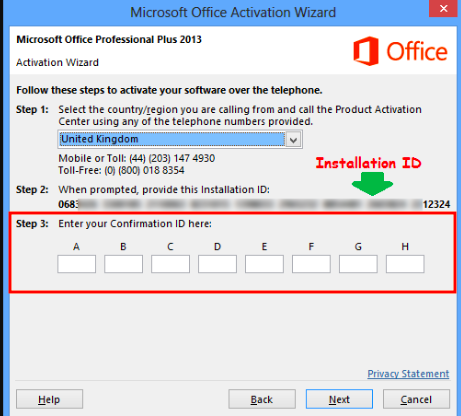
Task: Click 'Follow these steps to activate' instruction
Action: click(169, 90)
